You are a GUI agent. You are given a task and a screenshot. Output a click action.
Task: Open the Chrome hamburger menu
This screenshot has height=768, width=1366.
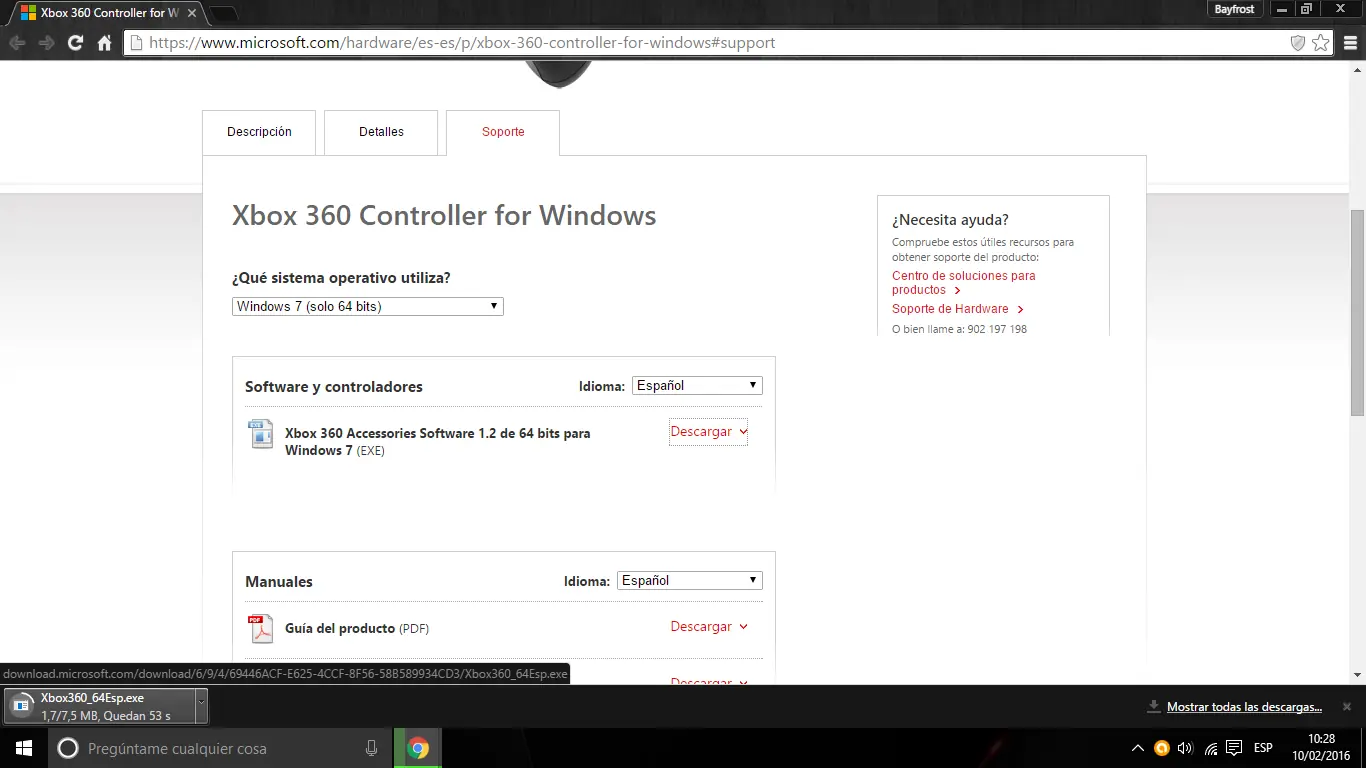tap(1349, 43)
